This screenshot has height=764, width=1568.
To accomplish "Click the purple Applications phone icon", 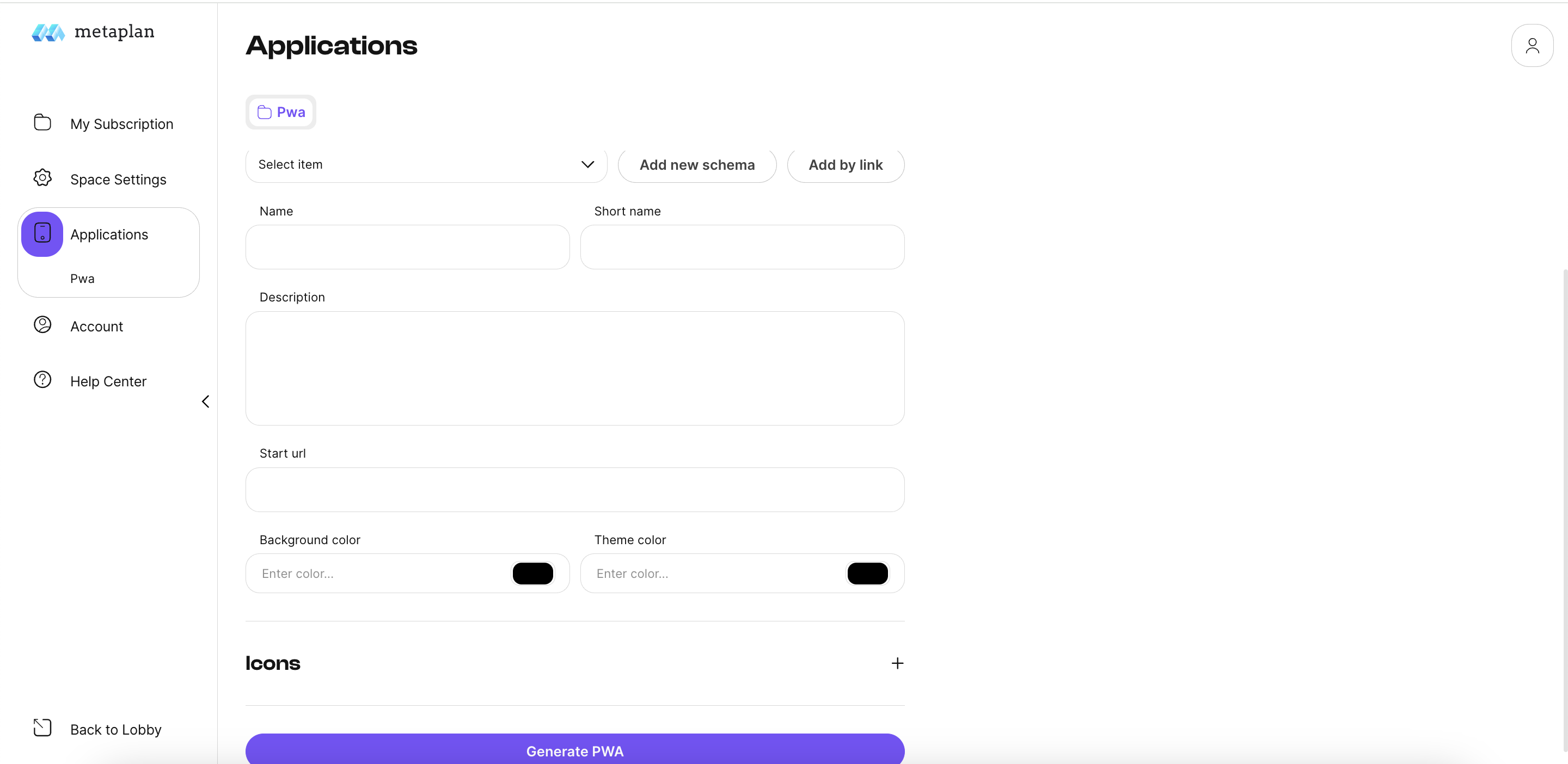I will (42, 234).
